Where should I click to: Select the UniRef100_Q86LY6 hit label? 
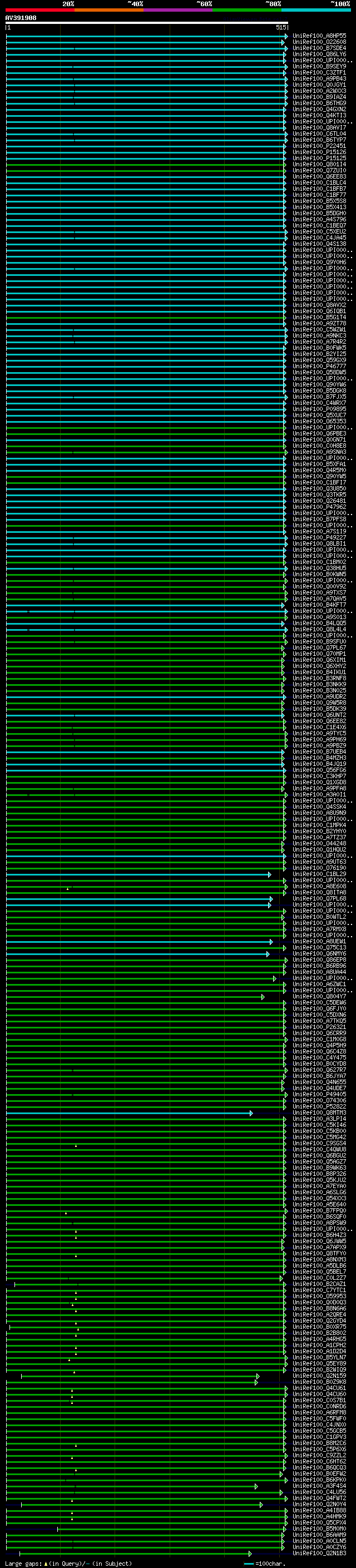pyautogui.click(x=319, y=54)
